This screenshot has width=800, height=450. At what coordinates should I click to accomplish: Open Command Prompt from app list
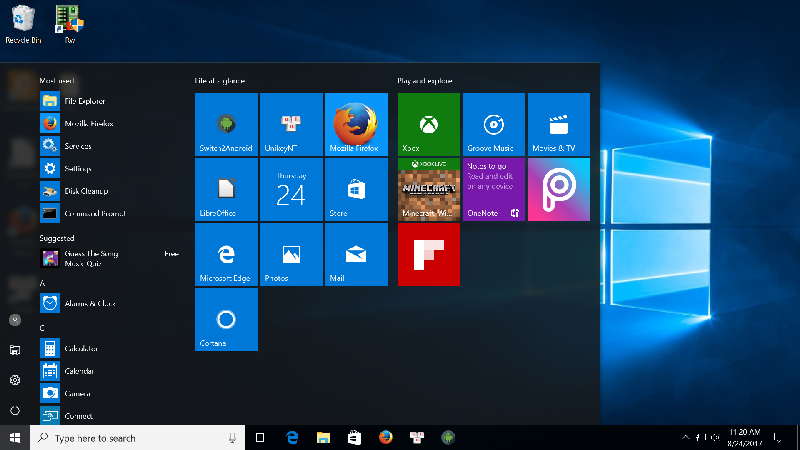110,213
